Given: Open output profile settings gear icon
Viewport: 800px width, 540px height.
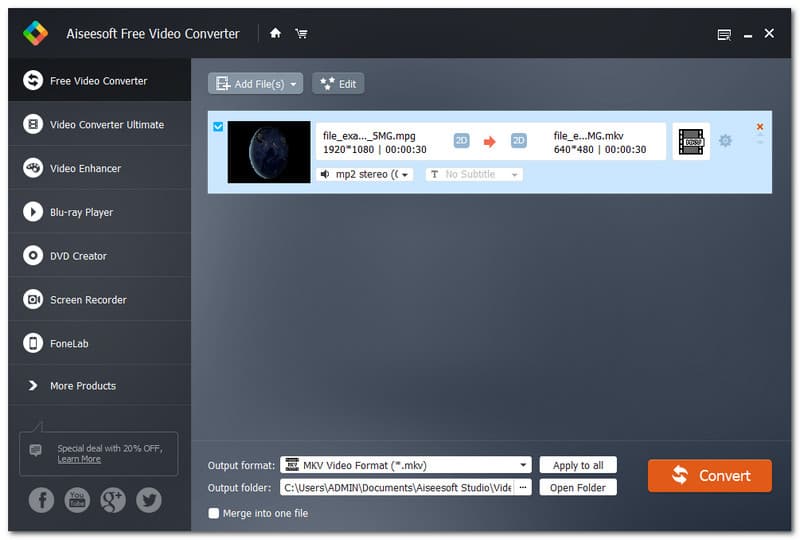Looking at the screenshot, I should (725, 141).
